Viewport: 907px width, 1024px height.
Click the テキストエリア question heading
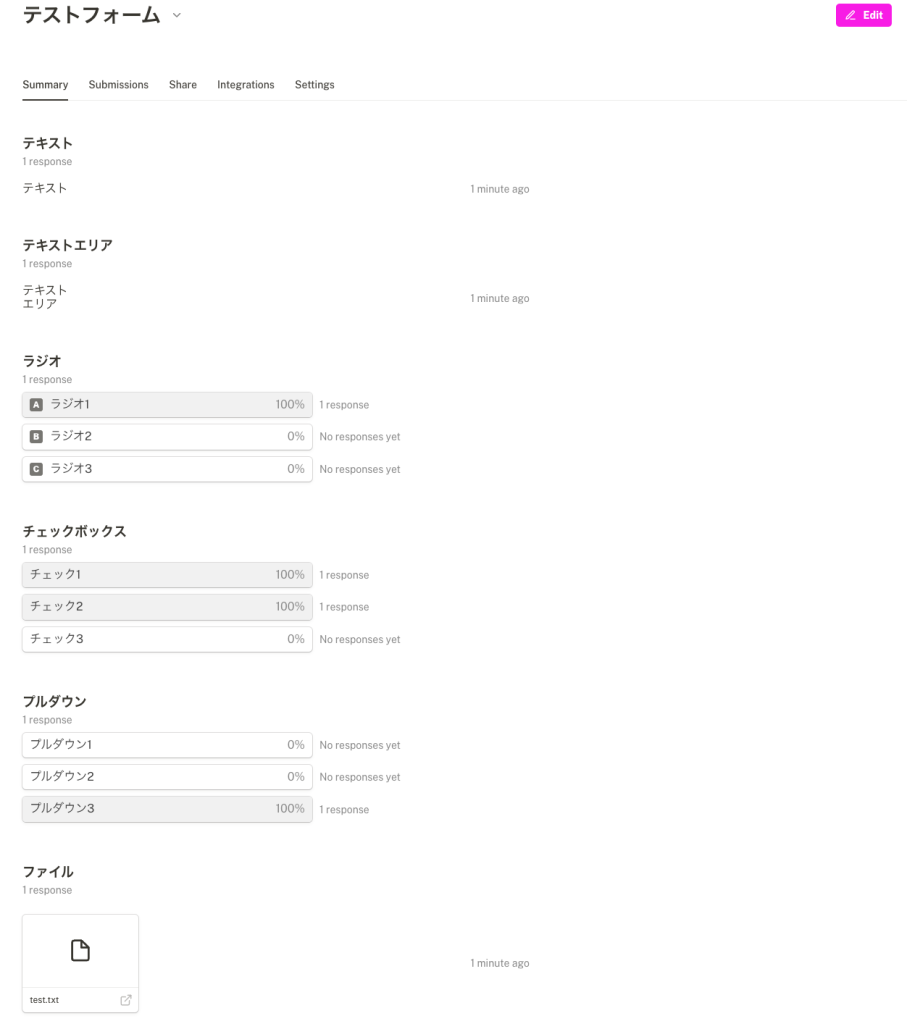click(68, 246)
